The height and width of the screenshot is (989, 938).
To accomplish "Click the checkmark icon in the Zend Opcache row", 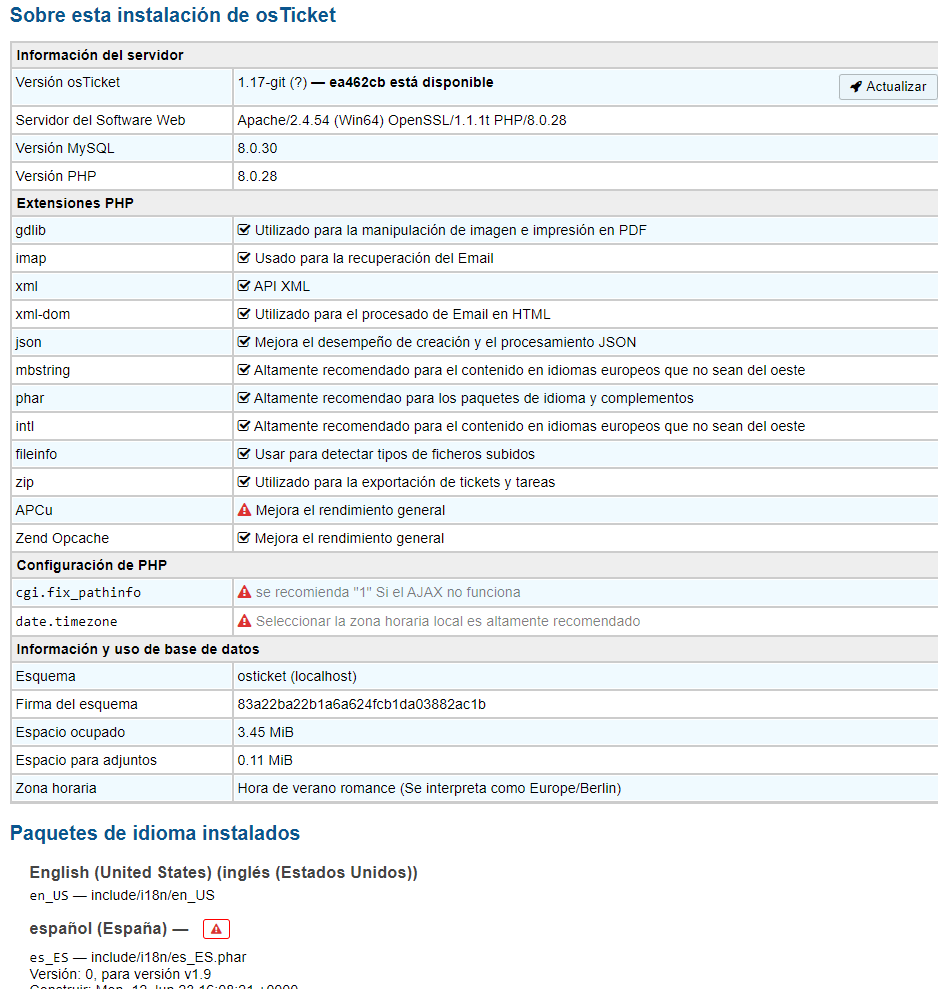I will tap(244, 539).
